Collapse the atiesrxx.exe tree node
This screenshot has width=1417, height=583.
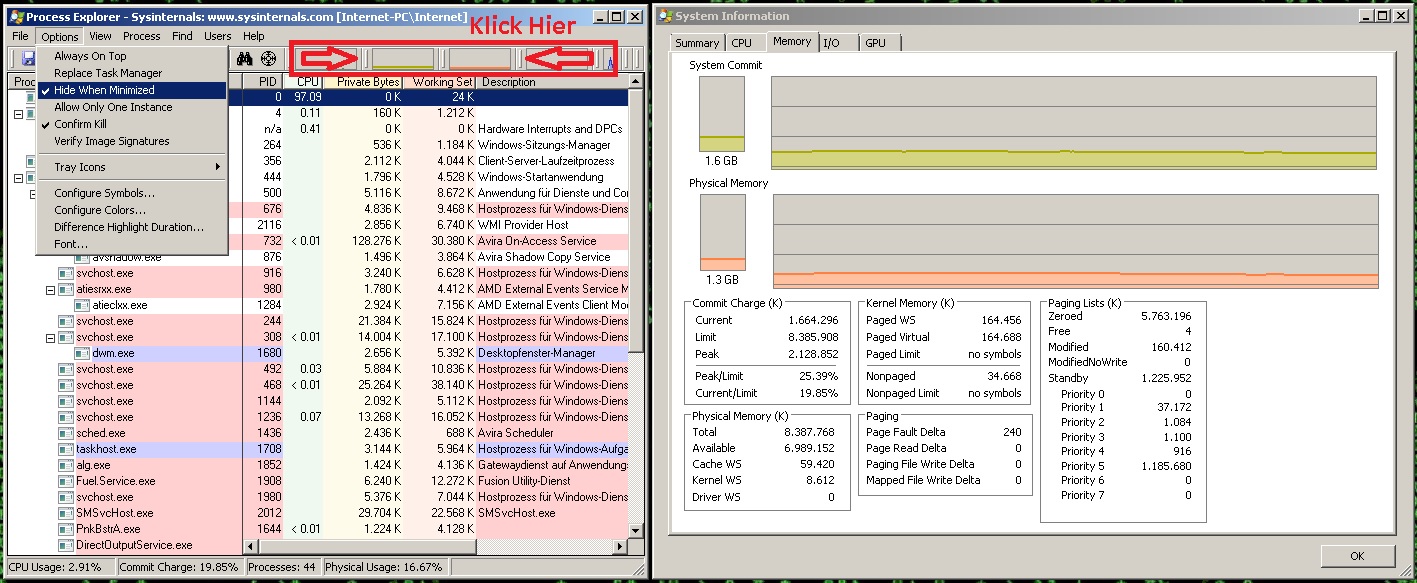click(x=50, y=289)
